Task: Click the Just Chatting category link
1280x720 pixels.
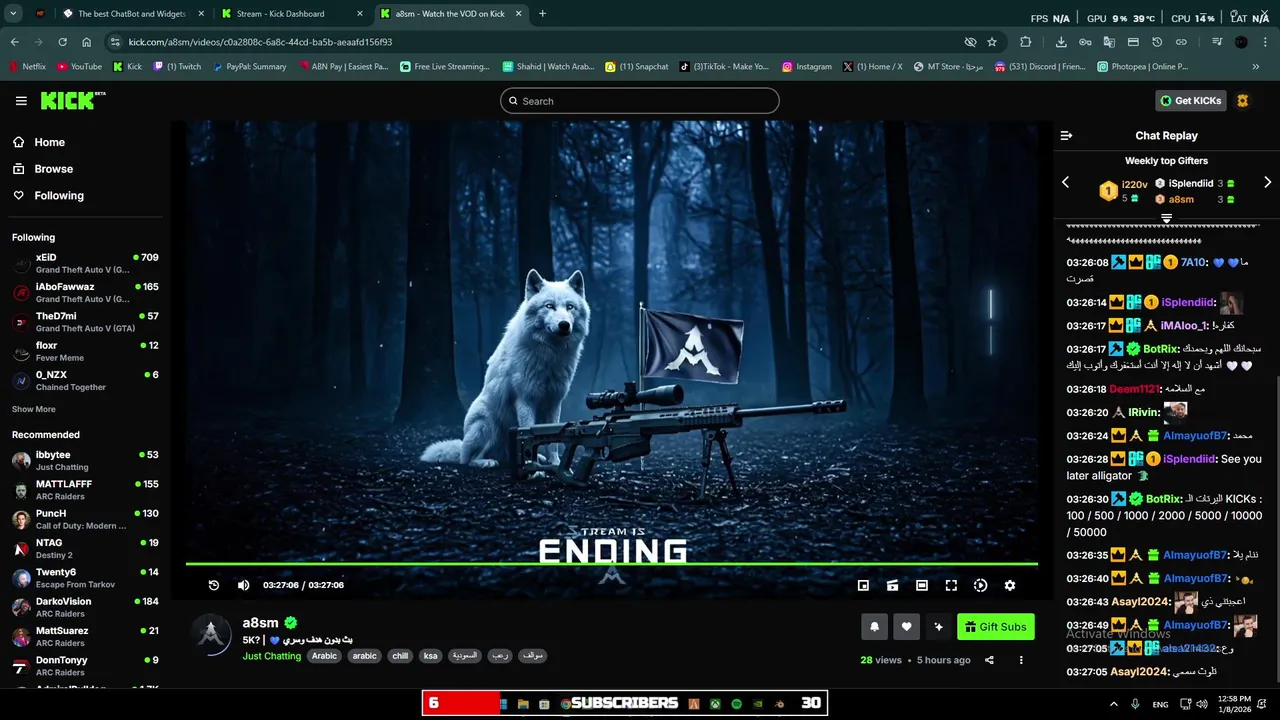Action: (x=271, y=656)
